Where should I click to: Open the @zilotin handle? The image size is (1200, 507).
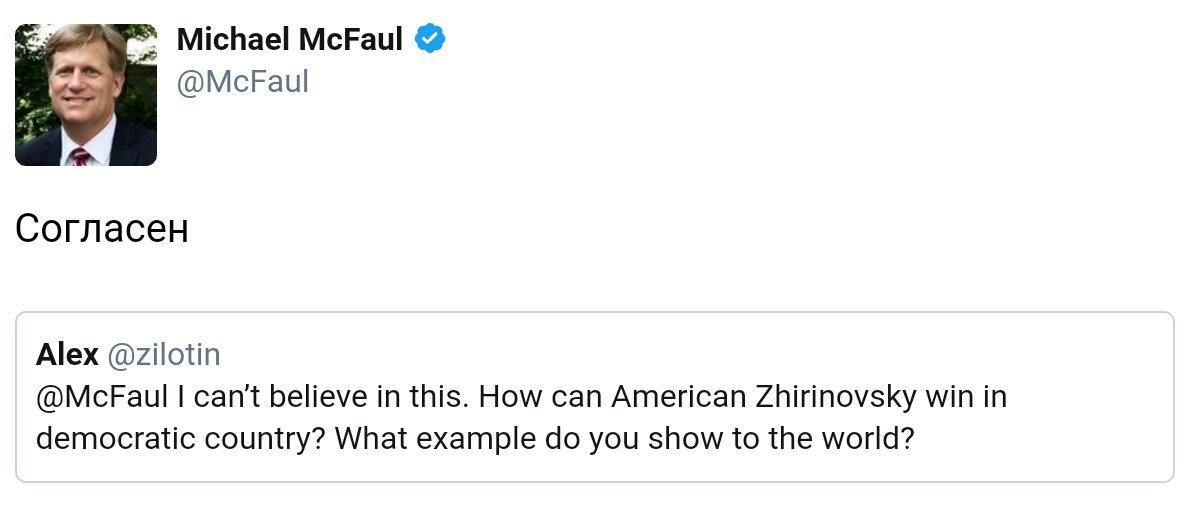(x=164, y=354)
